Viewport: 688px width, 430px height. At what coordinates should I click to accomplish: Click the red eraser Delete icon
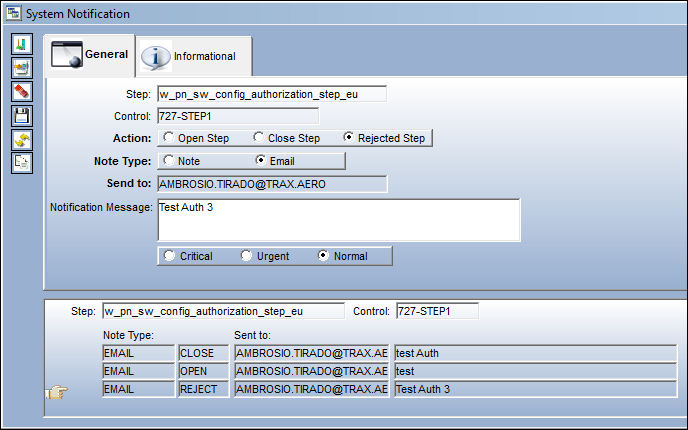(22, 91)
